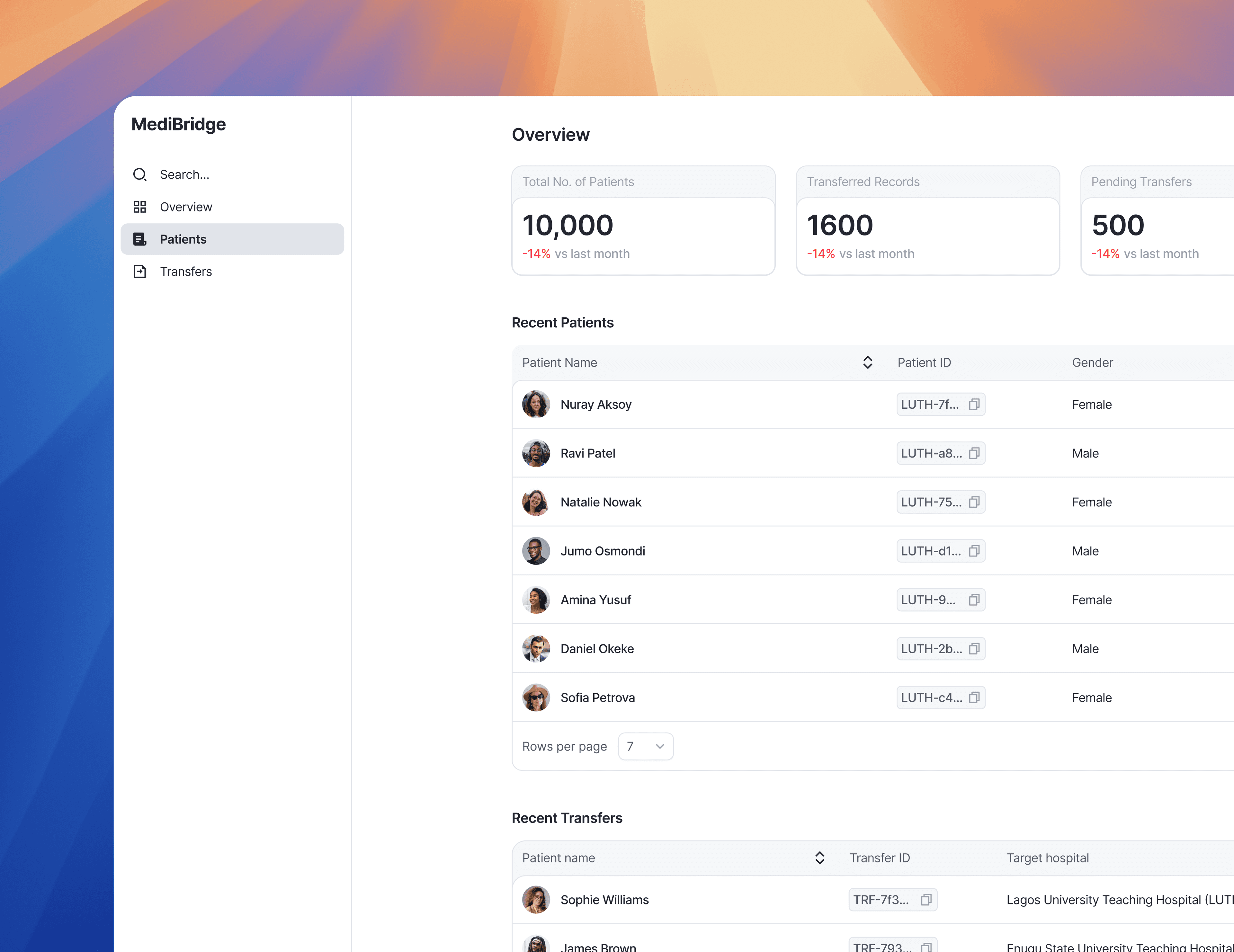Viewport: 1234px width, 952px height.
Task: Copy transfer ID TRF-7f3... for Sophie Williams
Action: pyautogui.click(x=926, y=899)
